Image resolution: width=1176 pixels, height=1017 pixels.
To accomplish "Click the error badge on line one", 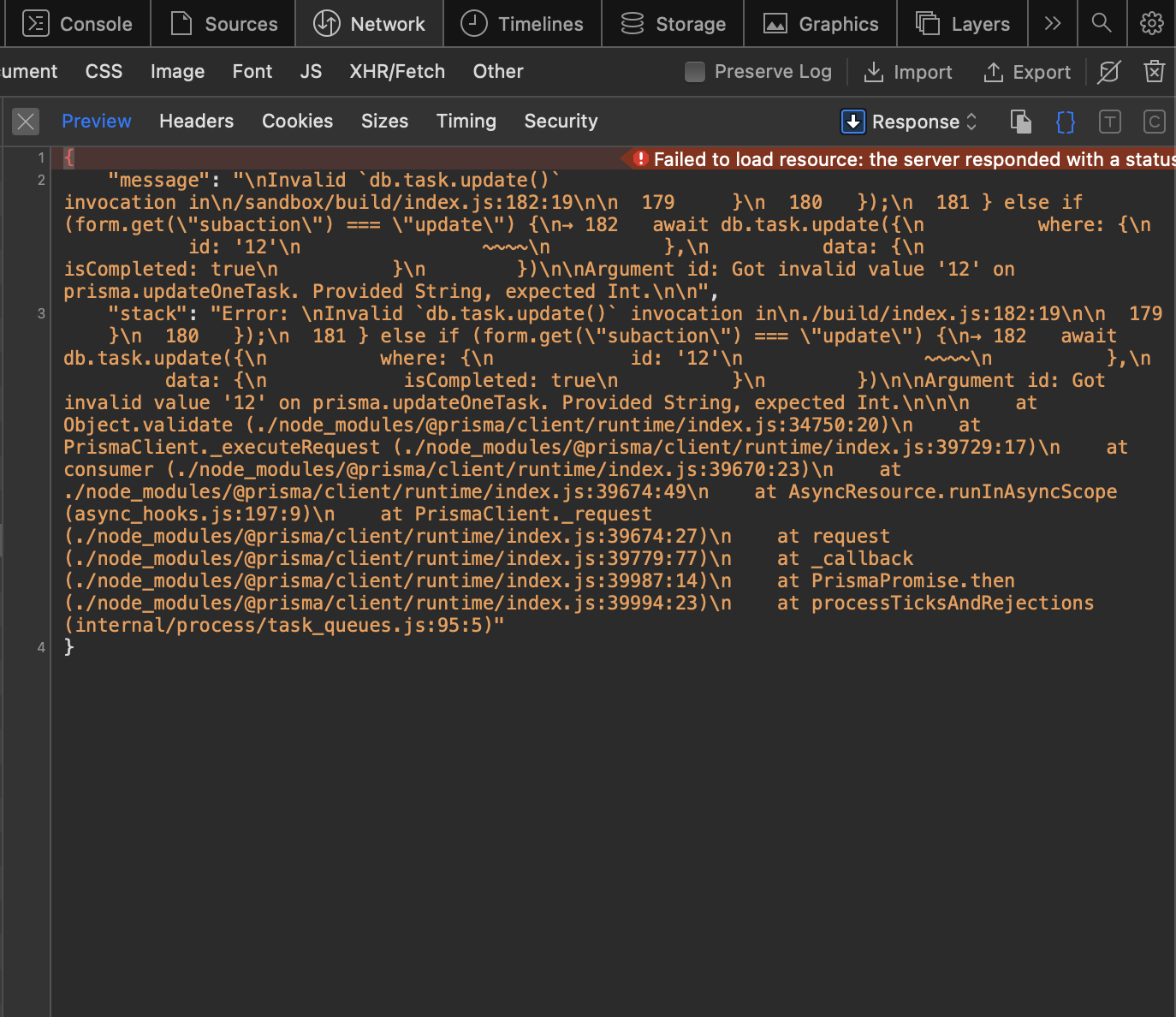I will (x=640, y=159).
